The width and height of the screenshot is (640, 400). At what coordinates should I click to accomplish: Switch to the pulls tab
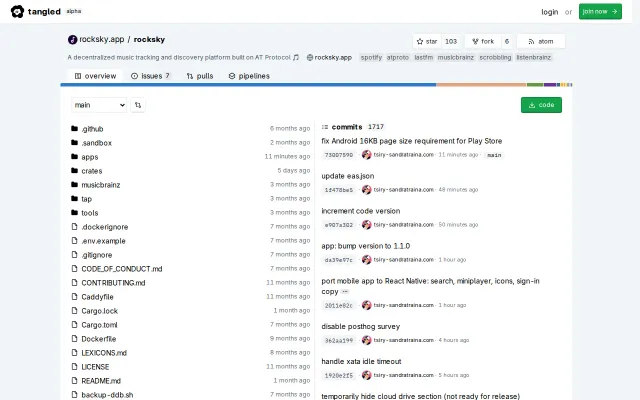200,76
